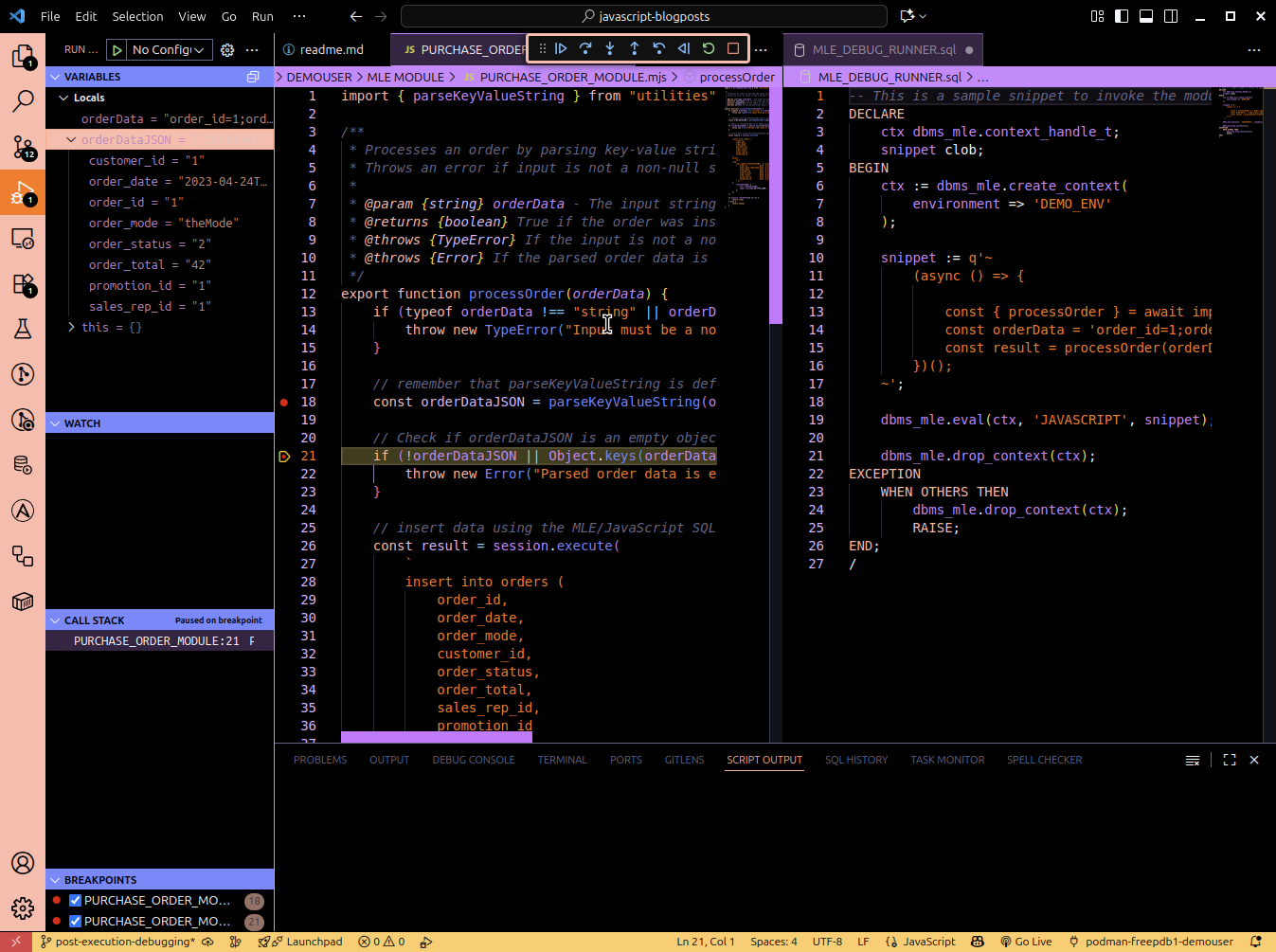Screen dimensions: 1276x952
Task: Restart the debug session via green restart icon
Action: click(x=709, y=48)
